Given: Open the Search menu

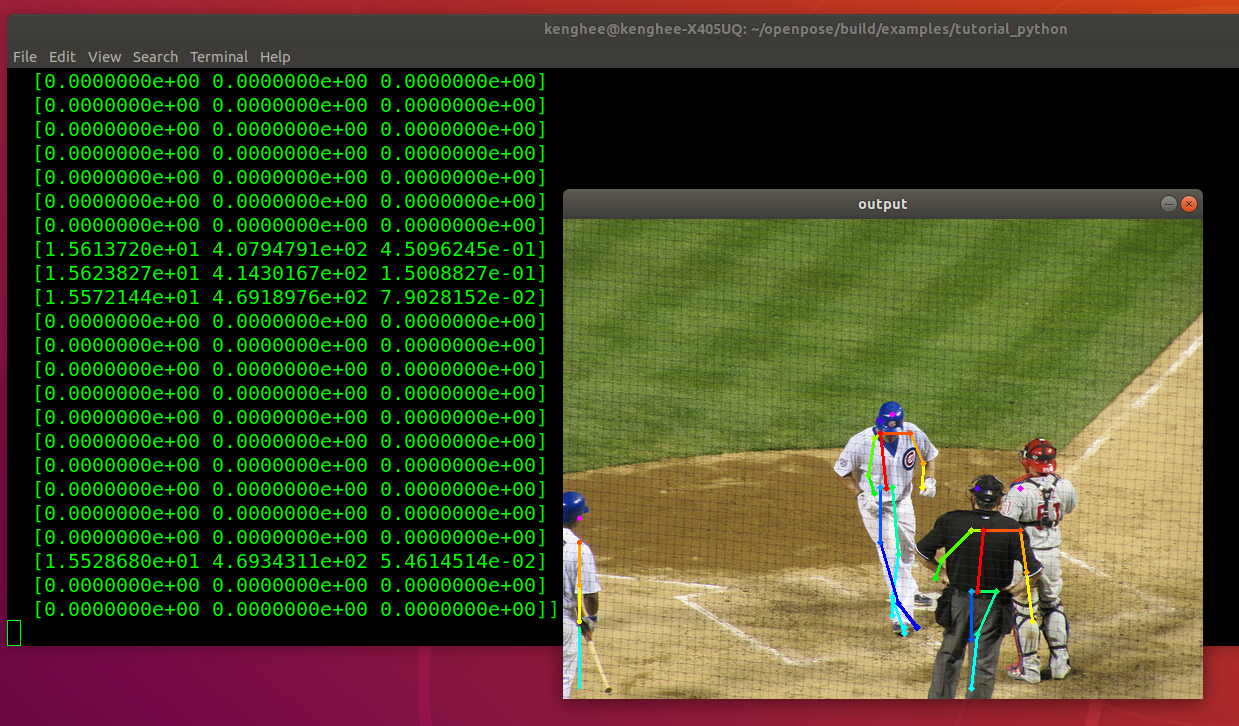Looking at the screenshot, I should pyautogui.click(x=155, y=57).
